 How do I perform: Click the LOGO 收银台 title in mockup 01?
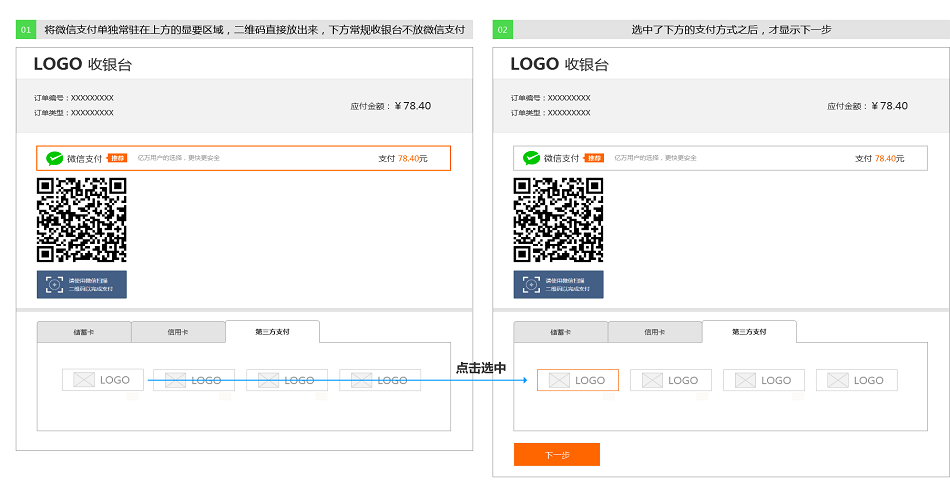82,64
